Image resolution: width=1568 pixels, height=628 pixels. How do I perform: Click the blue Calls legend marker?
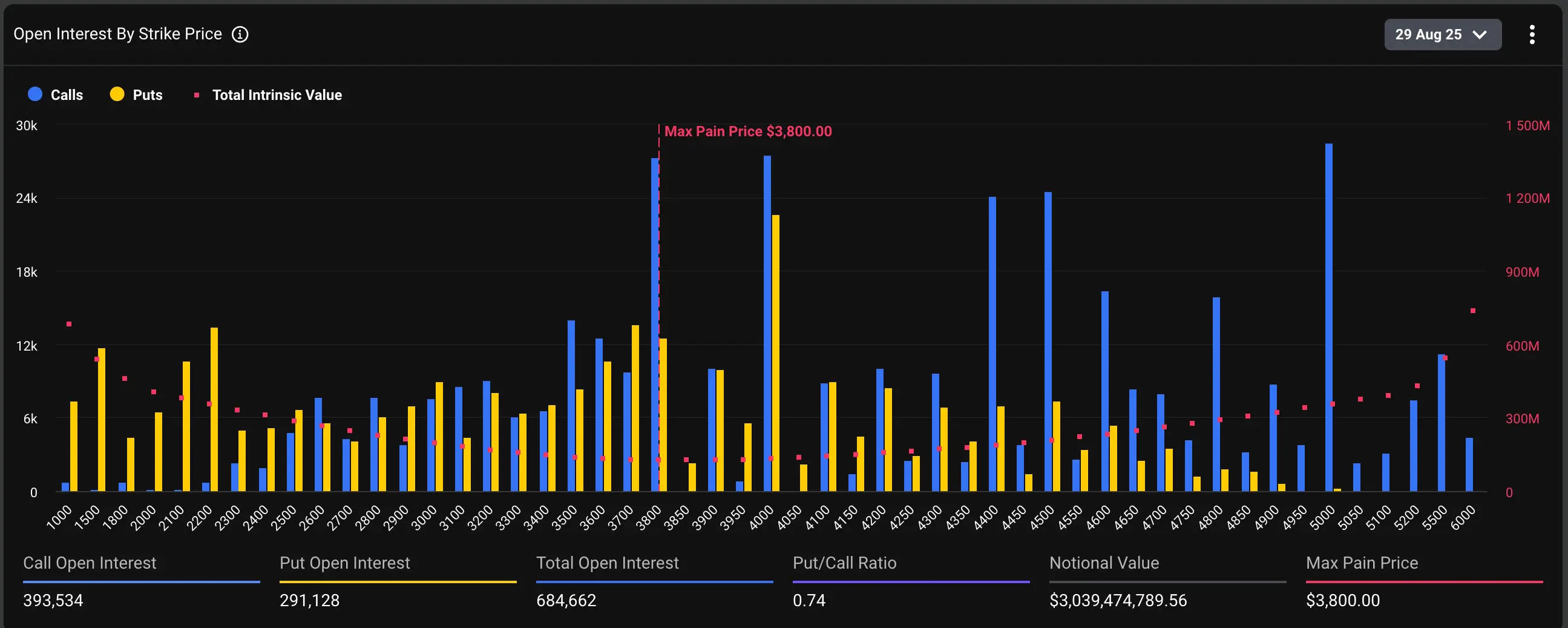tap(34, 94)
